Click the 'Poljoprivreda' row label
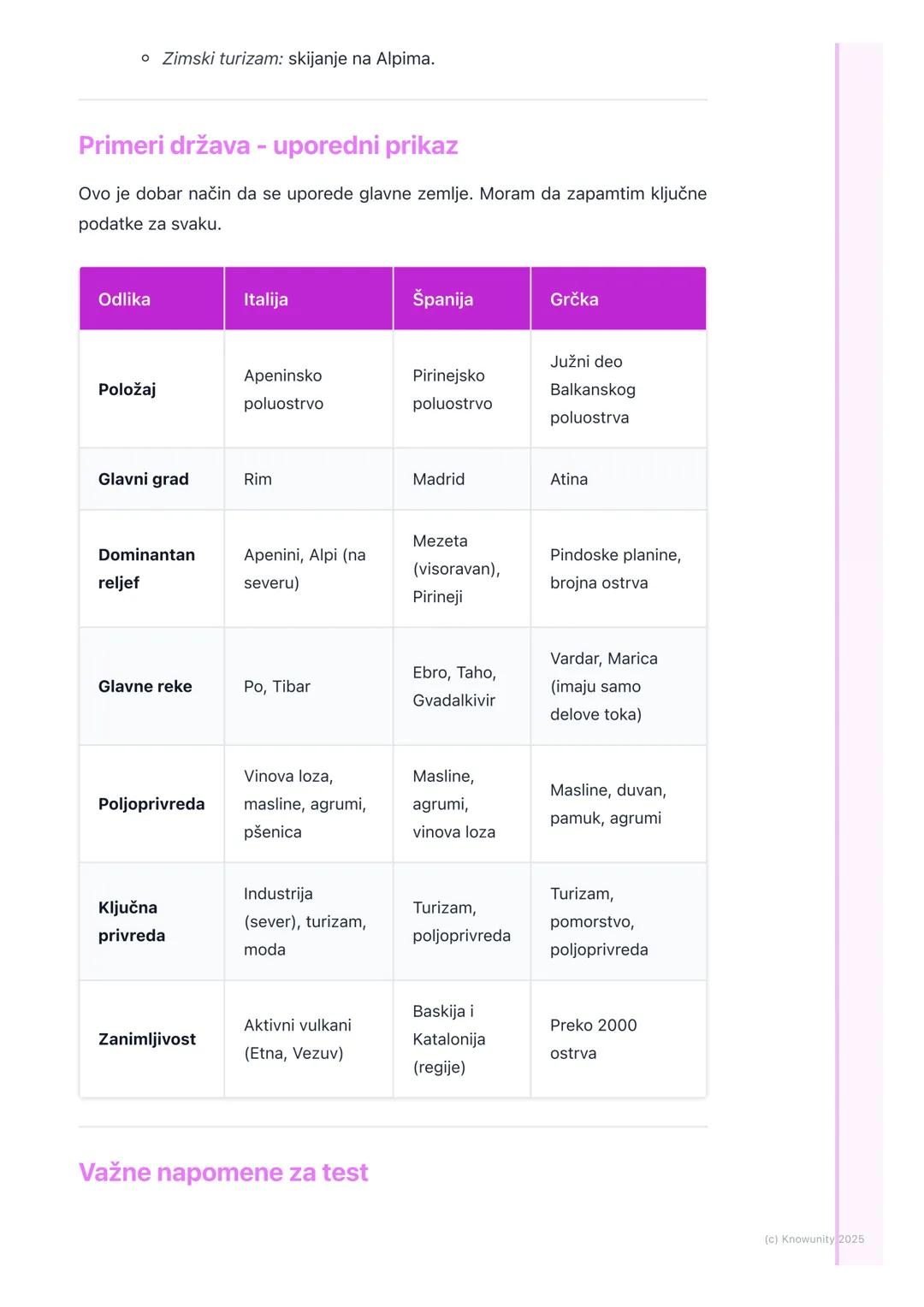The height and width of the screenshot is (1307, 924). pyautogui.click(x=151, y=804)
